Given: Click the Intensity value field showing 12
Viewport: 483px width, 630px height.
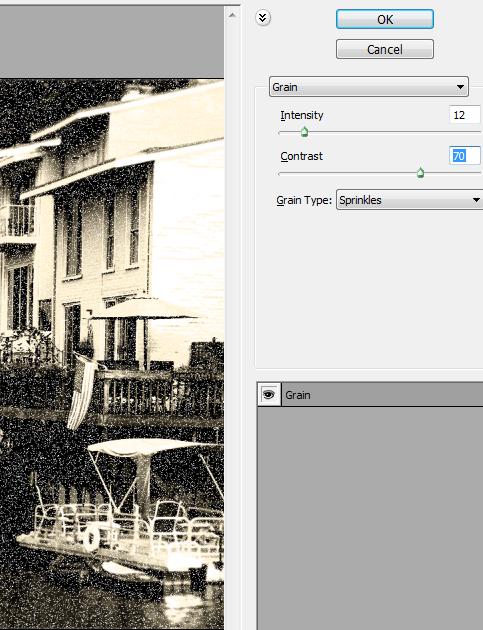Looking at the screenshot, I should [465, 115].
